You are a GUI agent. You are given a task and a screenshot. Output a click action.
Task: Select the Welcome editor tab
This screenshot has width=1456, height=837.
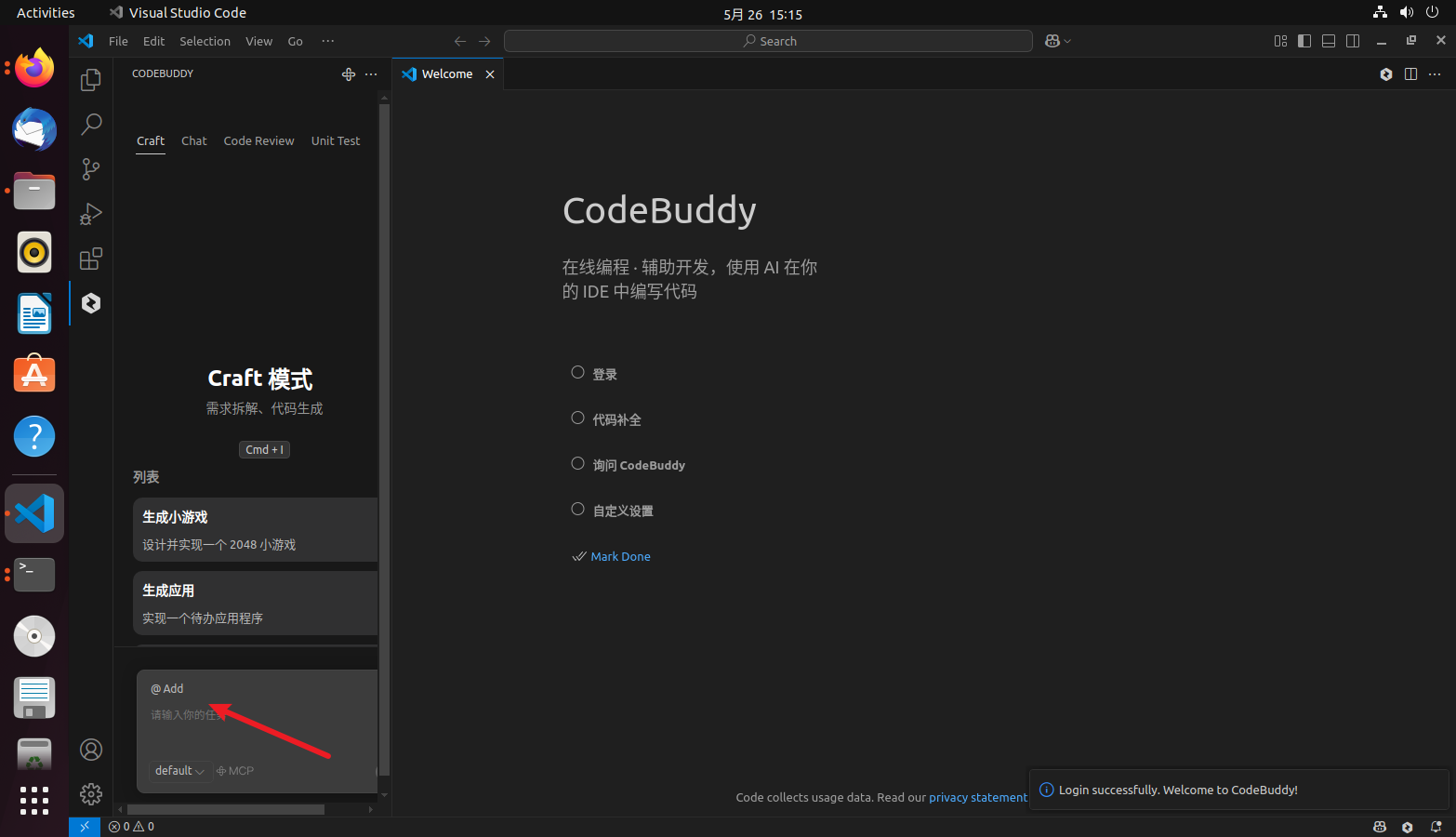tap(447, 74)
